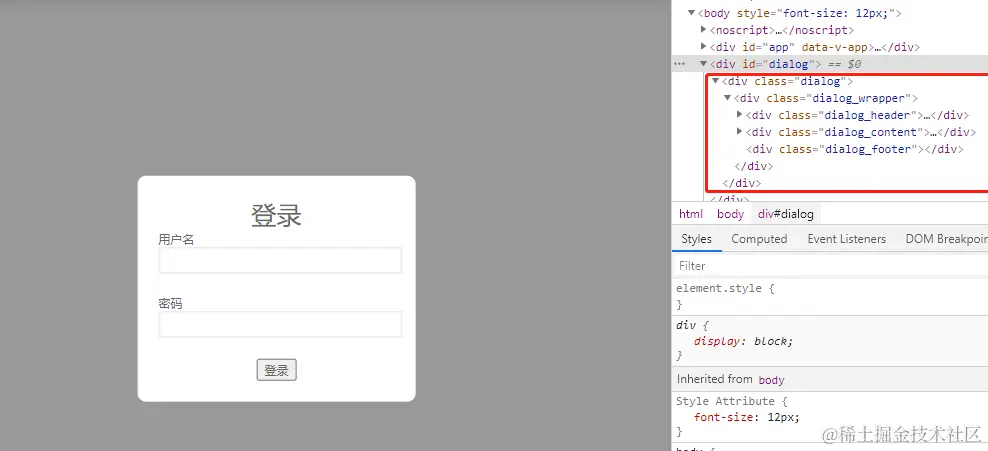The width and height of the screenshot is (988, 451).
Task: Click the element.style rule
Action: tap(725, 288)
